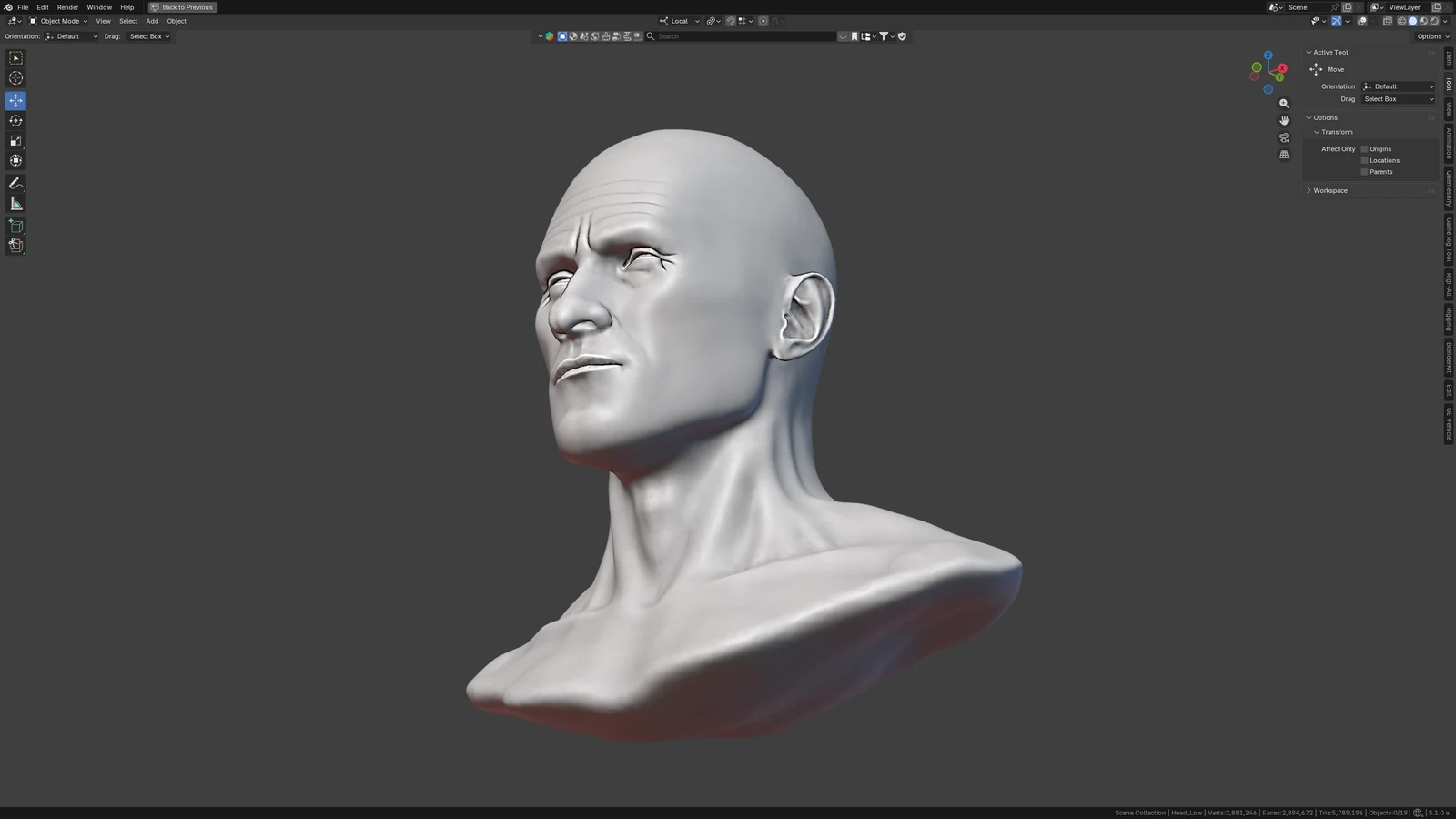The width and height of the screenshot is (1456, 819).
Task: Toggle camera view icon
Action: [x=1284, y=137]
